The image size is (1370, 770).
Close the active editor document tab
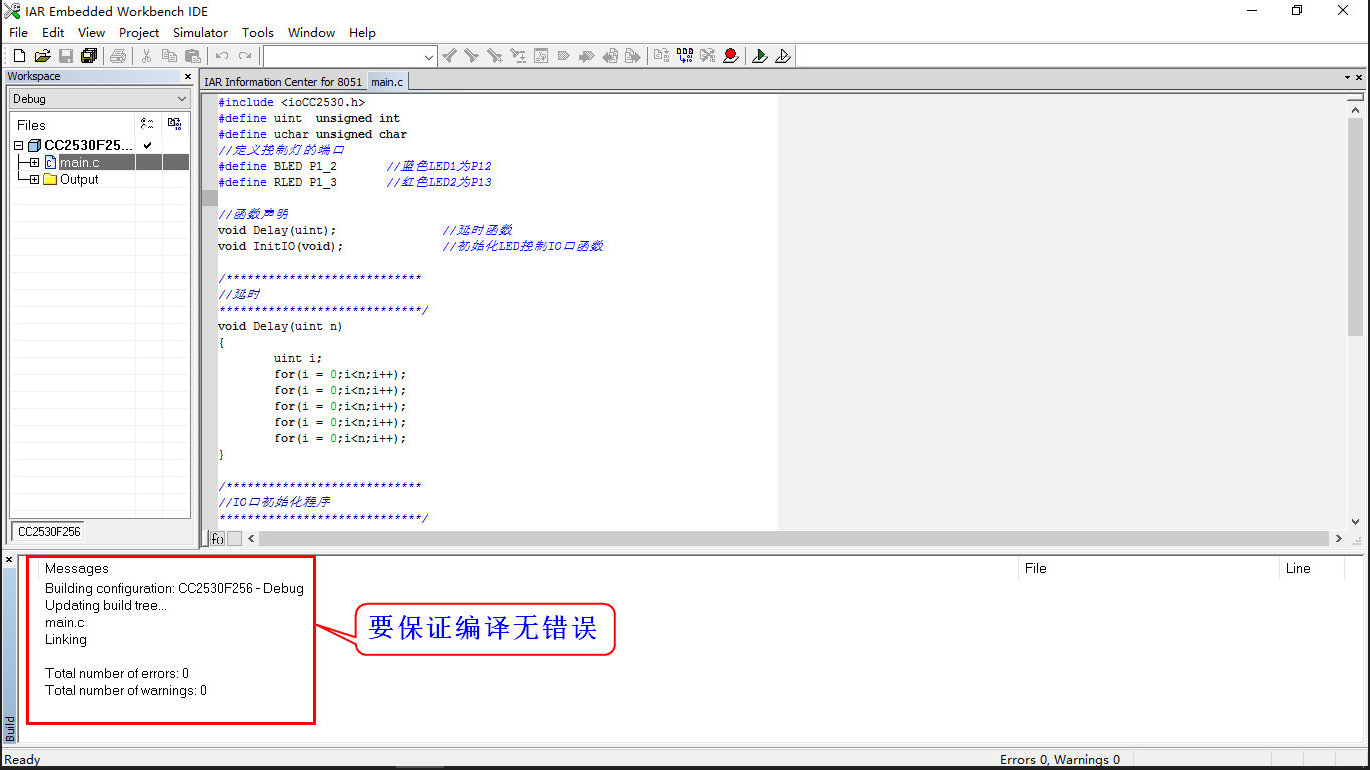(x=1360, y=78)
